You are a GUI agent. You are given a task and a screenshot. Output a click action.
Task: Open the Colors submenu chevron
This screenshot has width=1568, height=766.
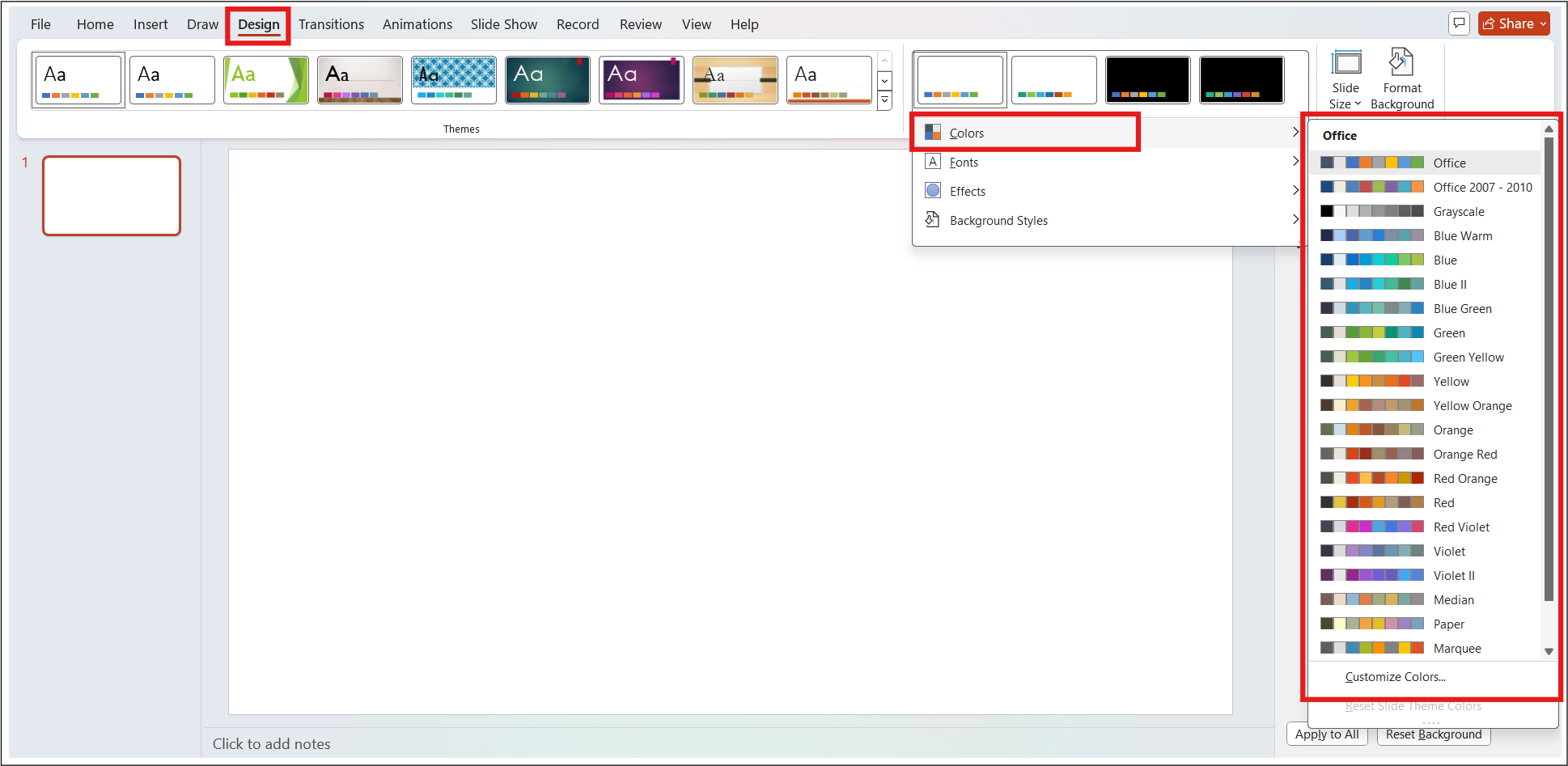coord(1295,132)
